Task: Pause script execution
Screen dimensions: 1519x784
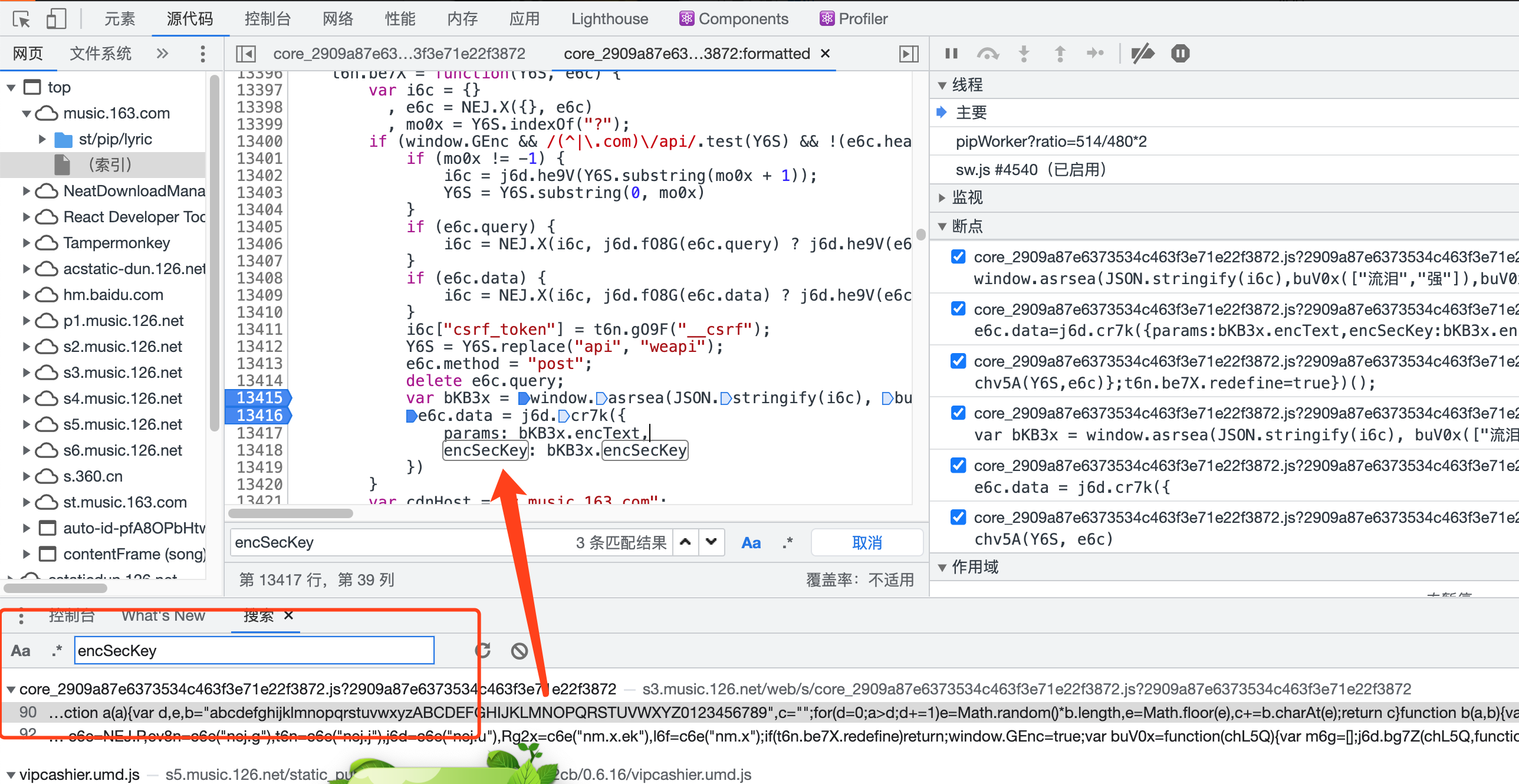Action: (x=951, y=54)
